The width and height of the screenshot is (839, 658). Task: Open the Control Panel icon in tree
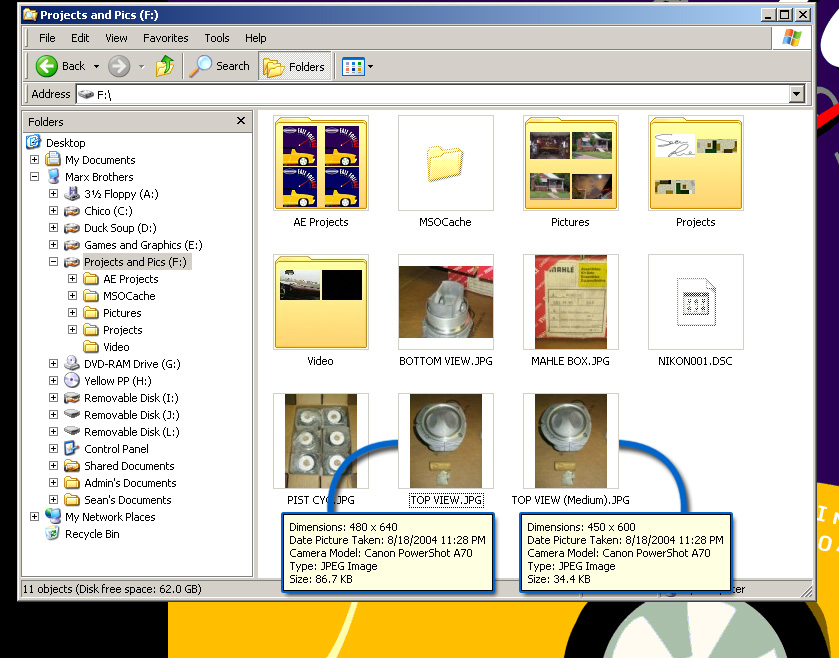click(x=72, y=448)
